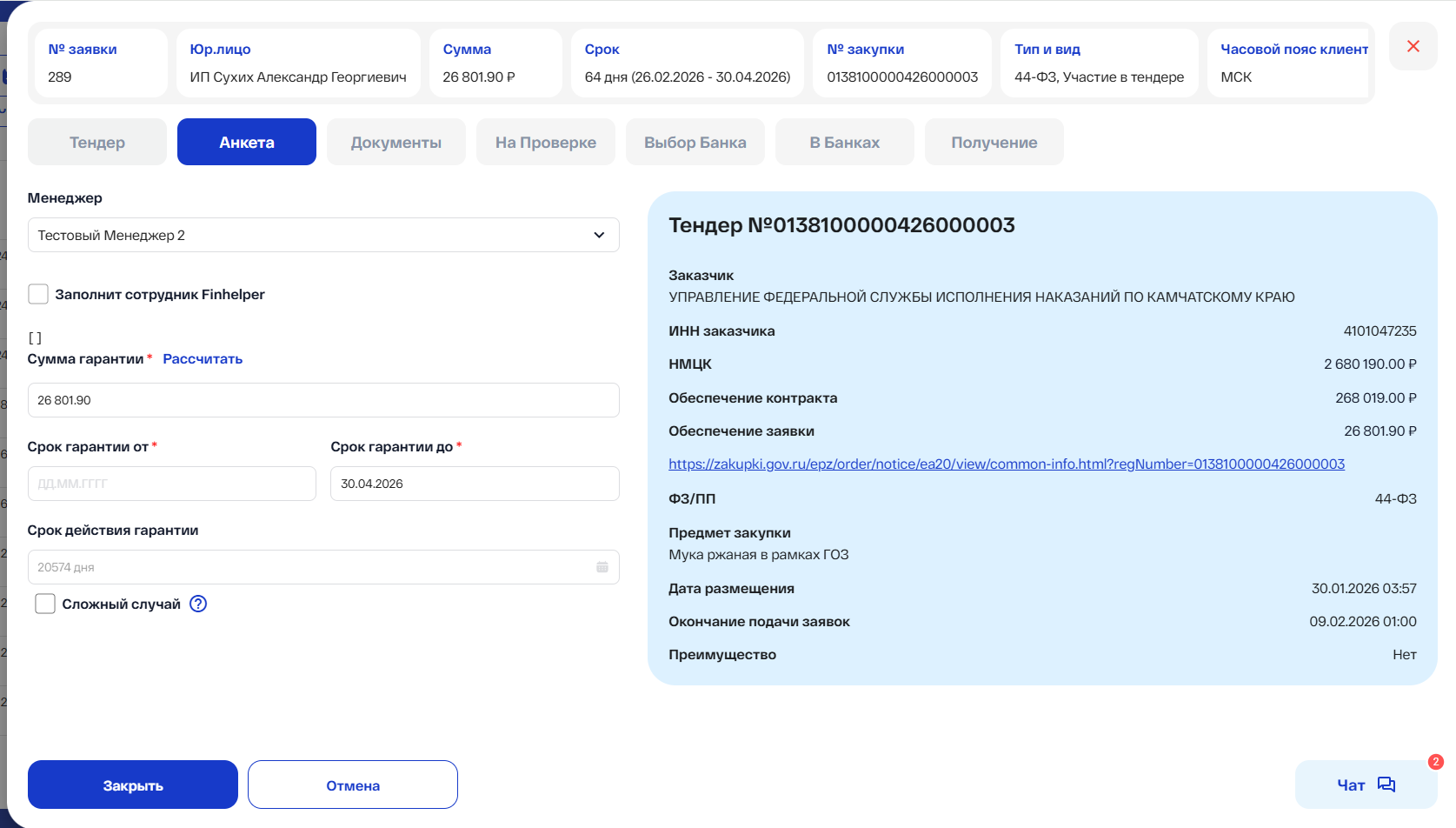Click the № закупки number in header

pos(902,77)
